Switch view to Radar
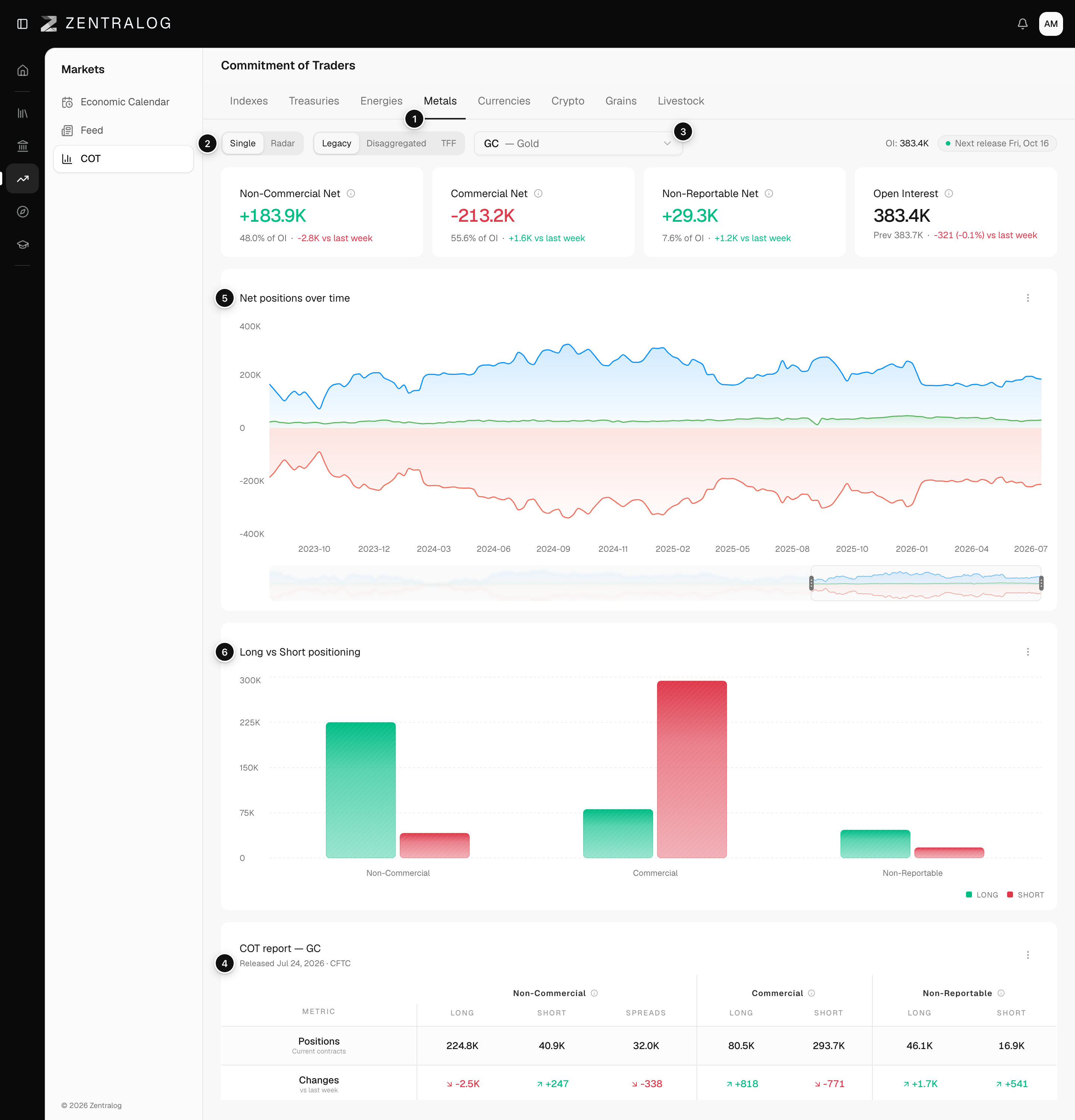1075x1120 pixels. tap(283, 143)
